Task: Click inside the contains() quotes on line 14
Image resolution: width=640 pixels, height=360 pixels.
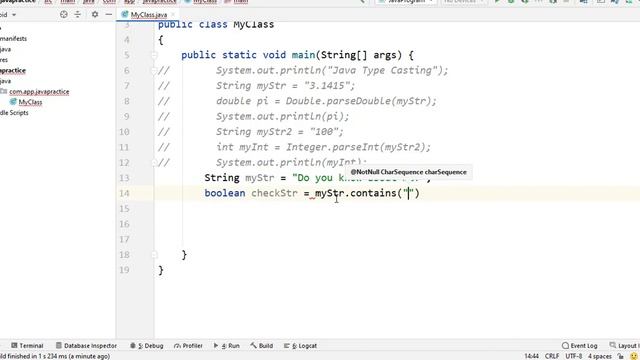Action: (x=409, y=193)
